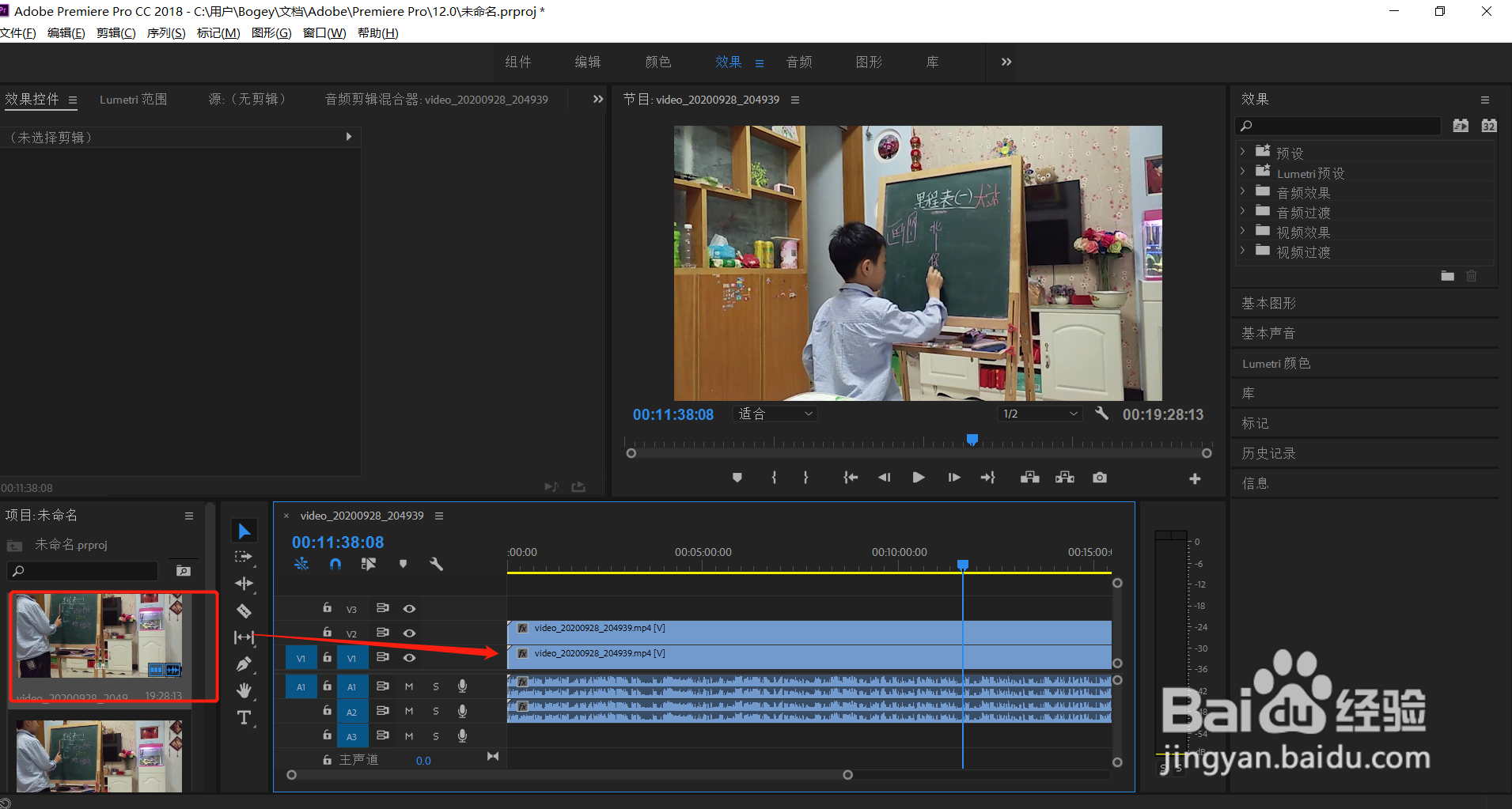Enable voice-over record on A3
Viewport: 1512px width, 809px height.
pos(462,735)
